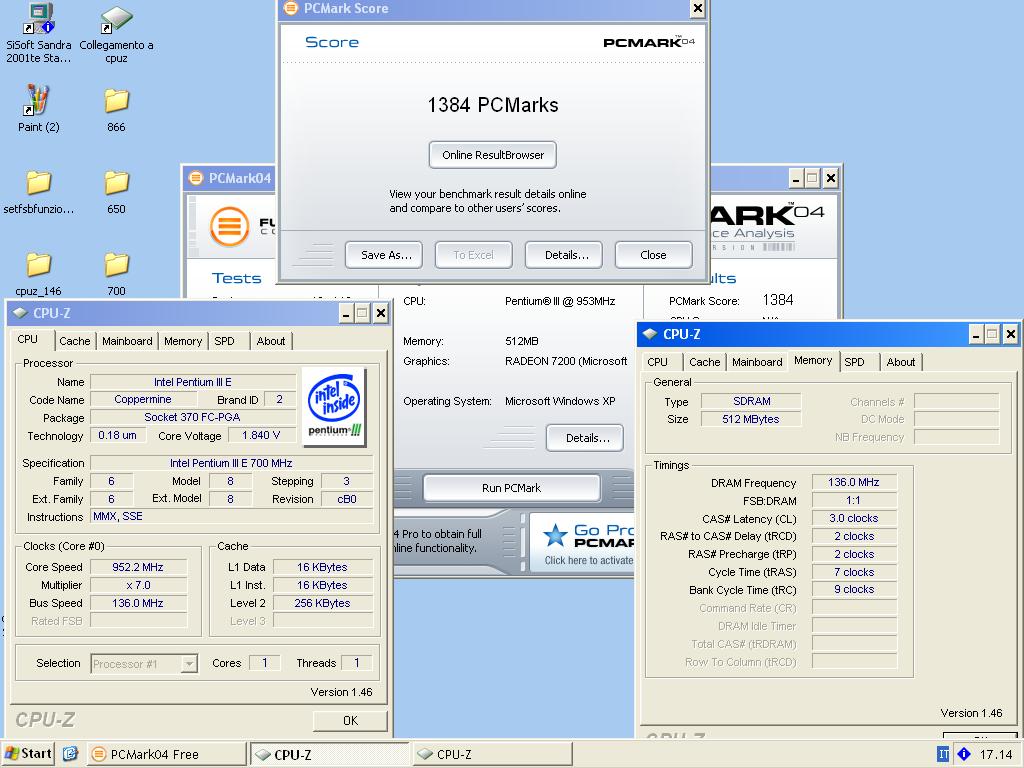Click the Multiplier x 7.0 value

point(138,585)
